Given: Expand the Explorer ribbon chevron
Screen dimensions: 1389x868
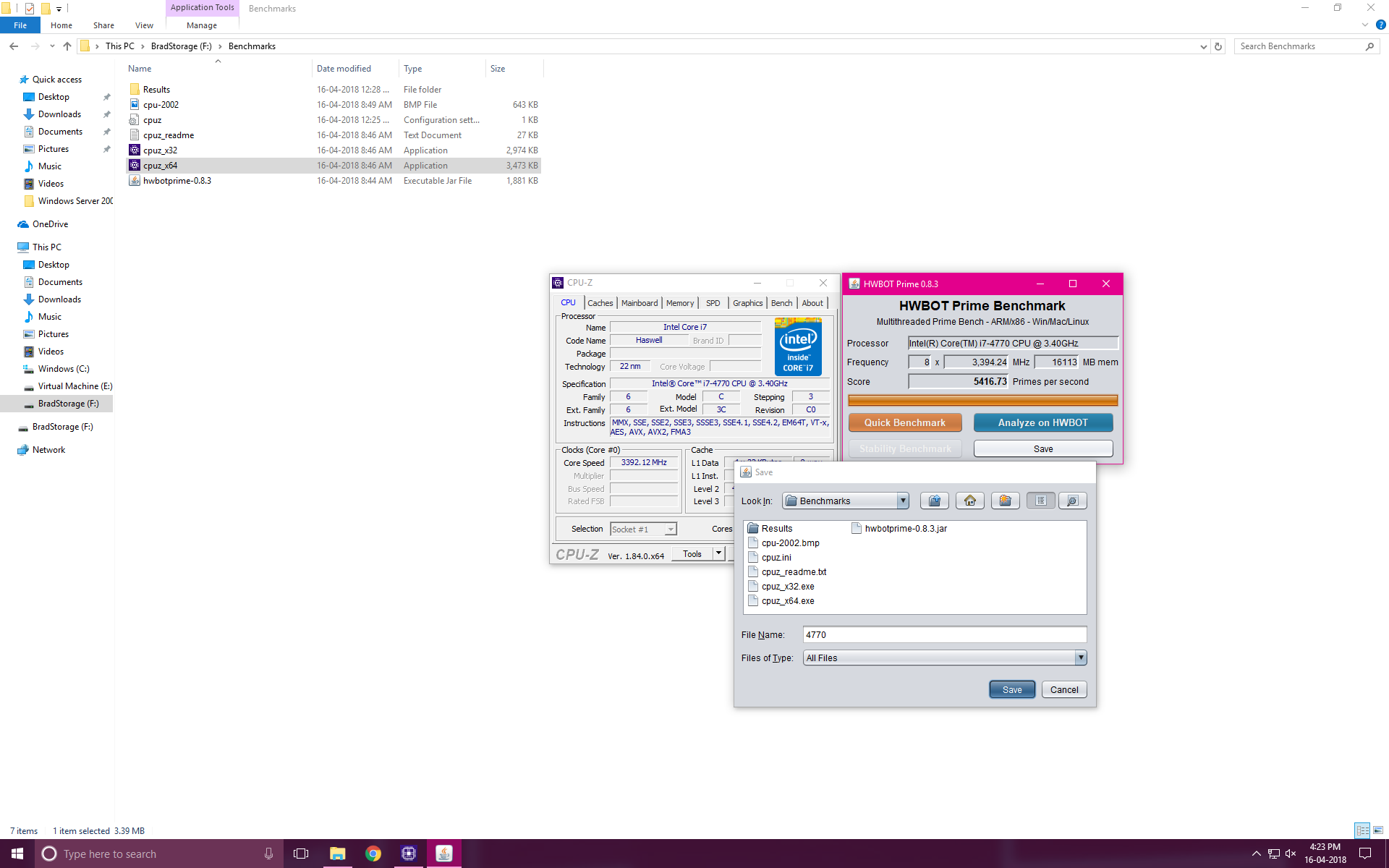Looking at the screenshot, I should (x=1365, y=25).
